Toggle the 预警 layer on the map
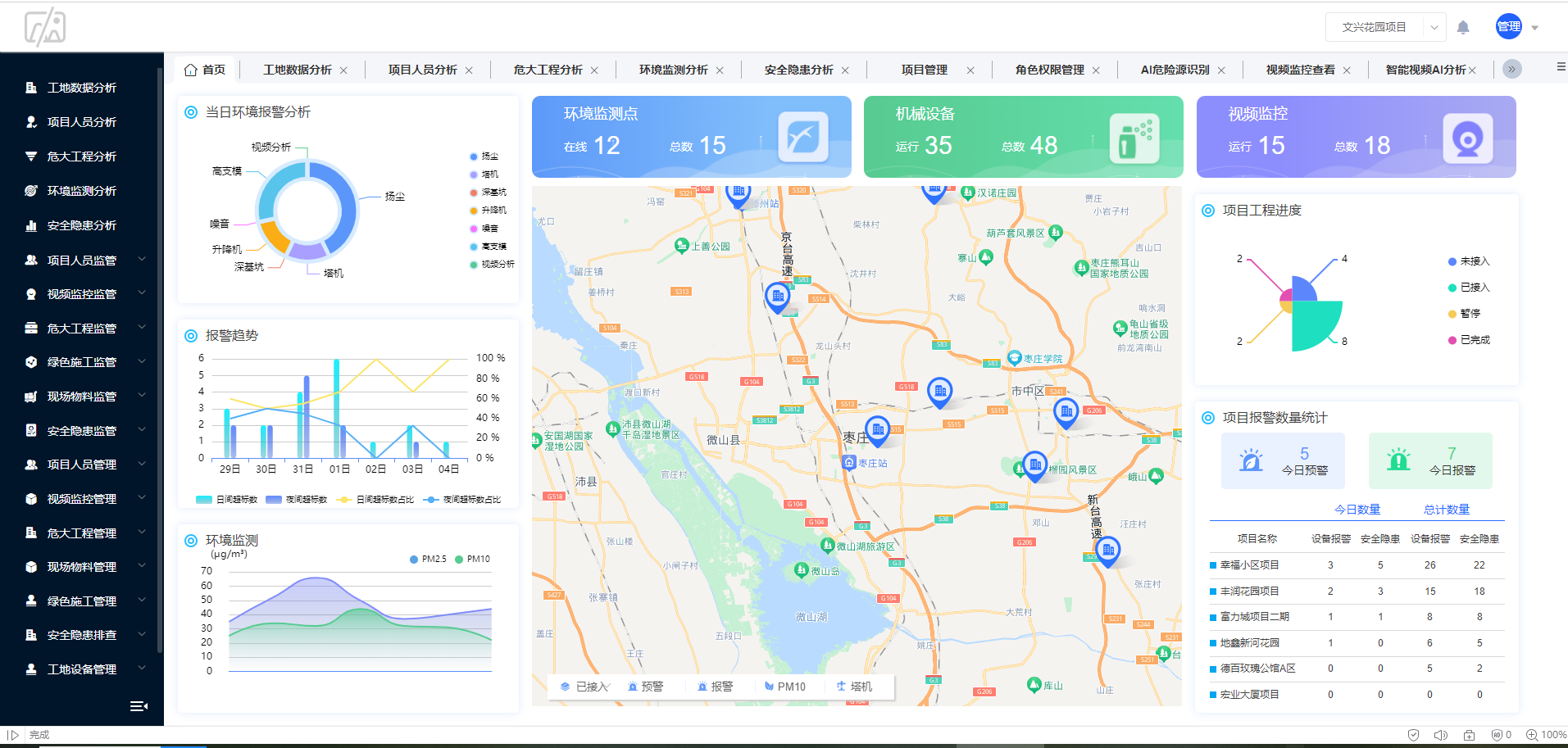This screenshot has width=1568, height=748. 648,687
